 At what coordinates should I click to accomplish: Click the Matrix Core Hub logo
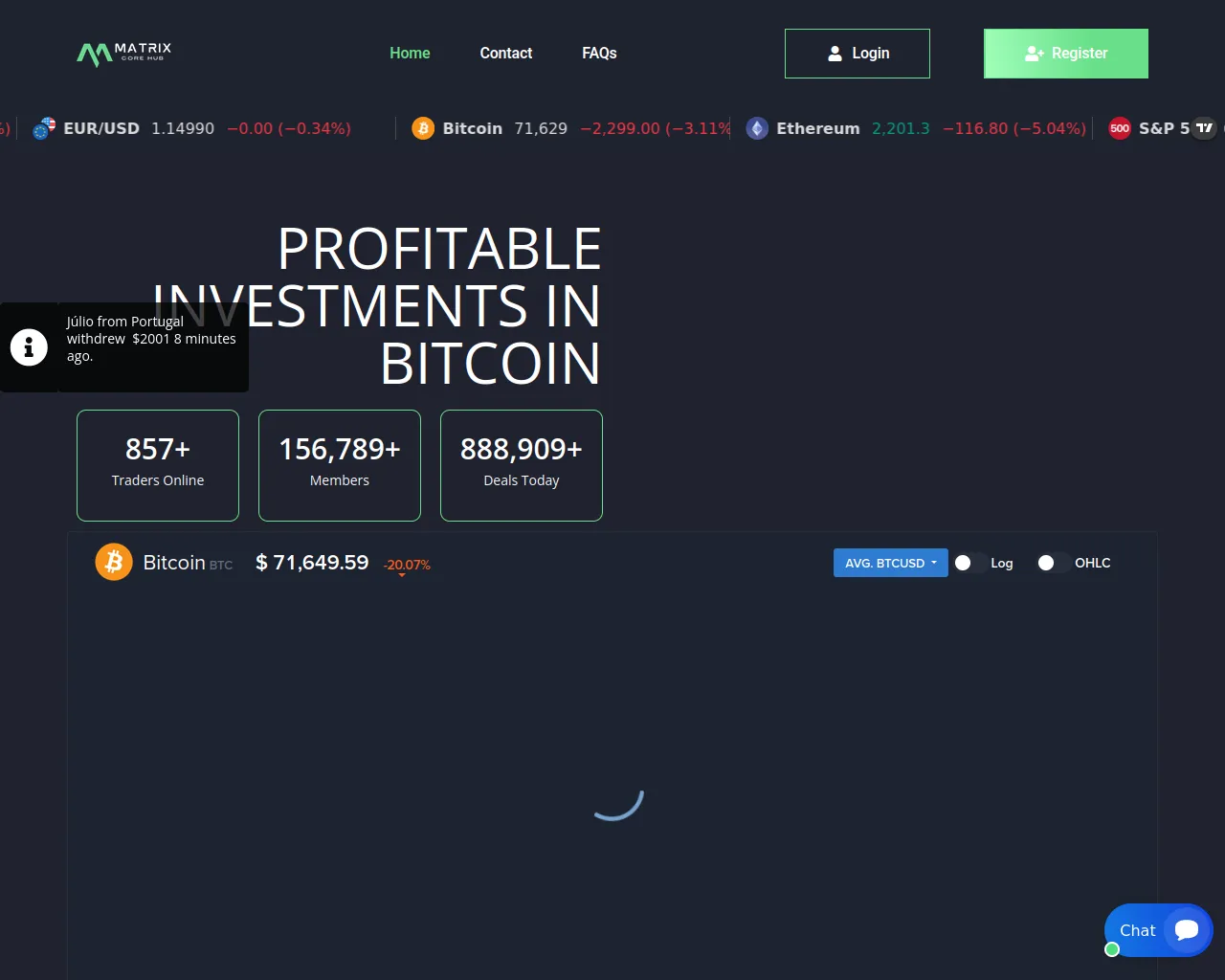[x=123, y=54]
